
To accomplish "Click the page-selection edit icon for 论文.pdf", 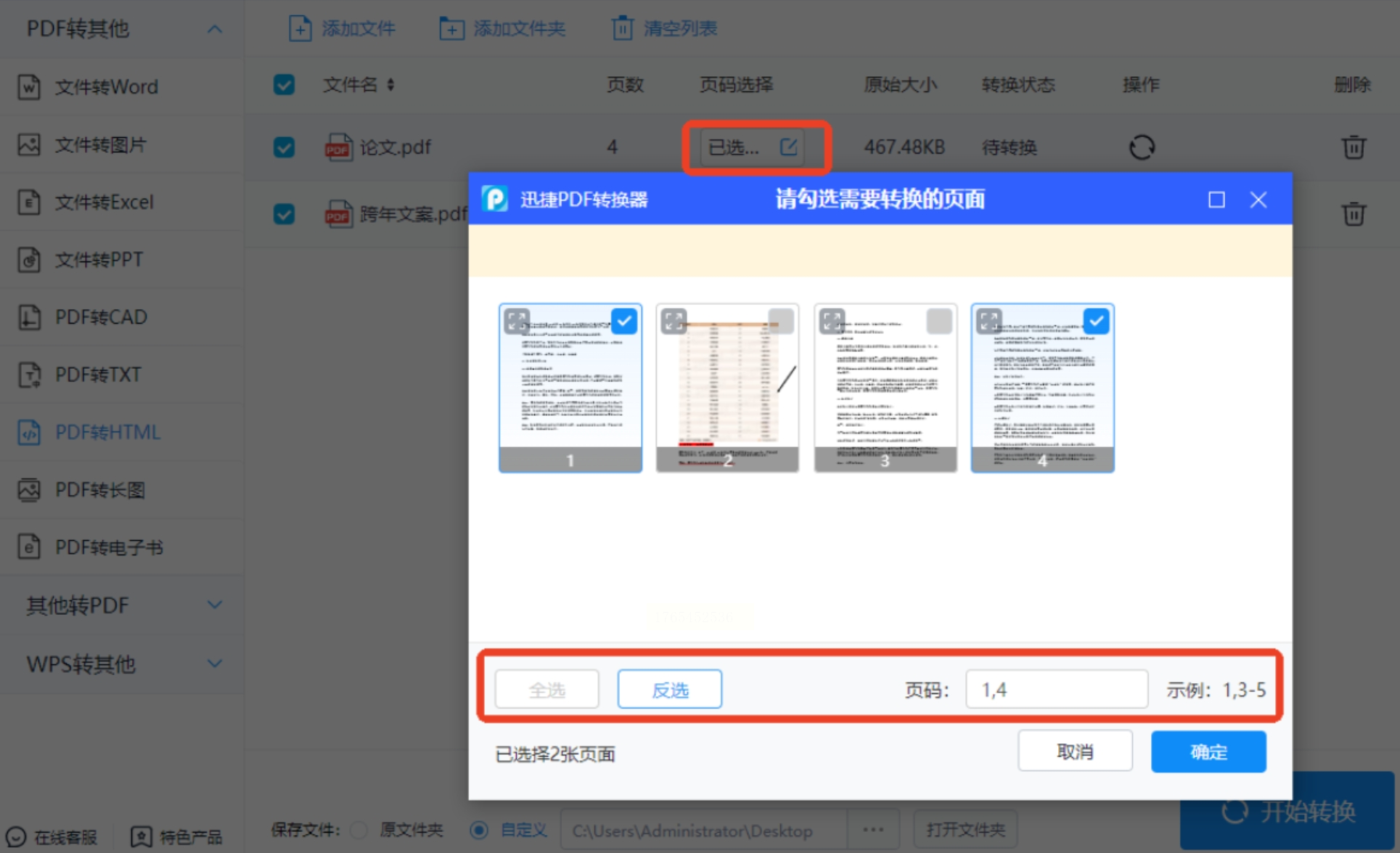I will coord(788,147).
